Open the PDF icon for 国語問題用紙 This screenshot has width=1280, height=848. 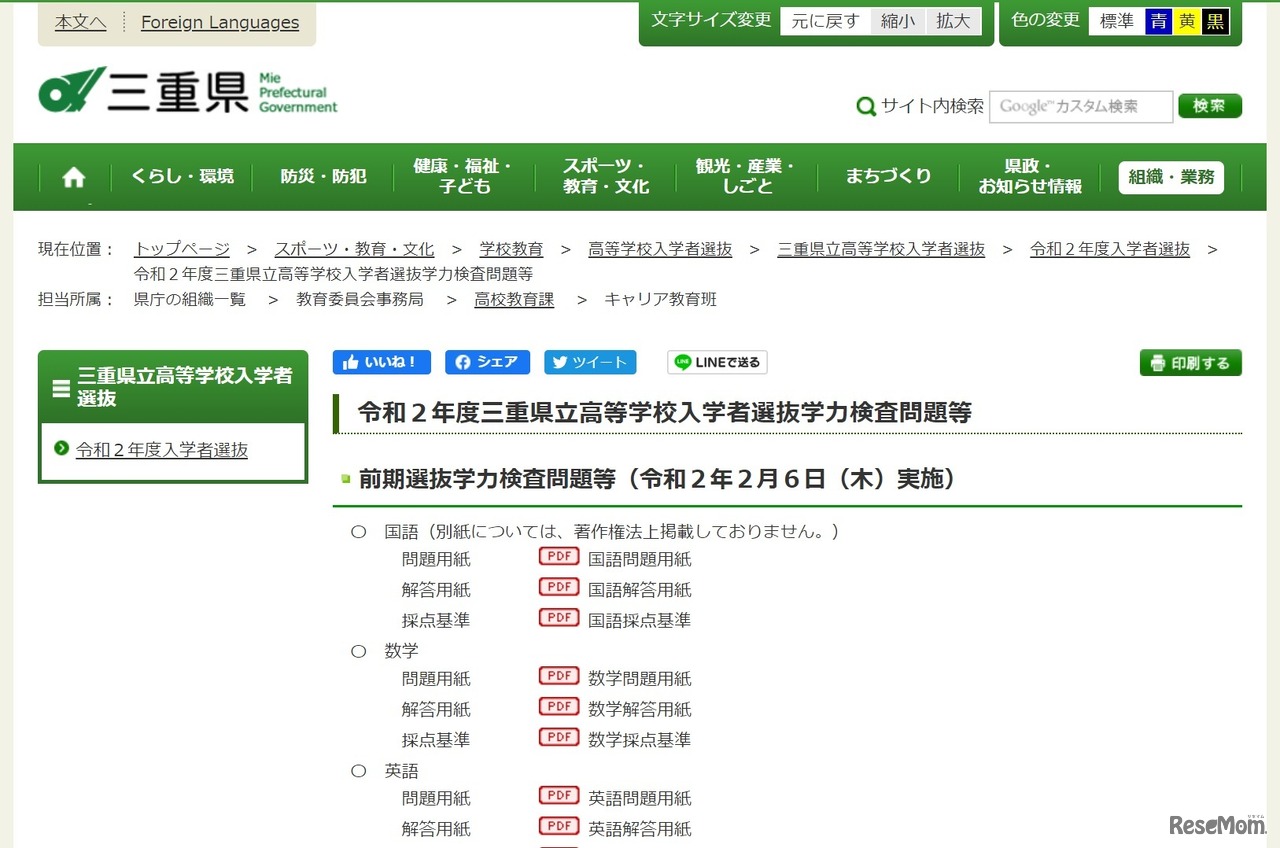559,557
